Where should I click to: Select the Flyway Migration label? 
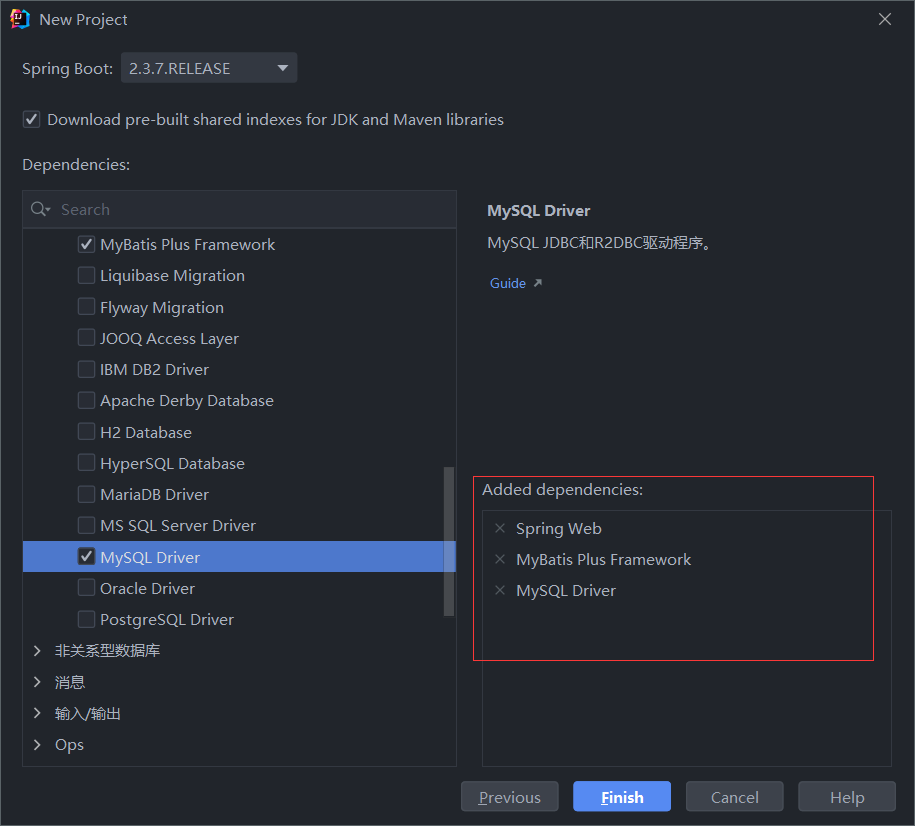(162, 308)
